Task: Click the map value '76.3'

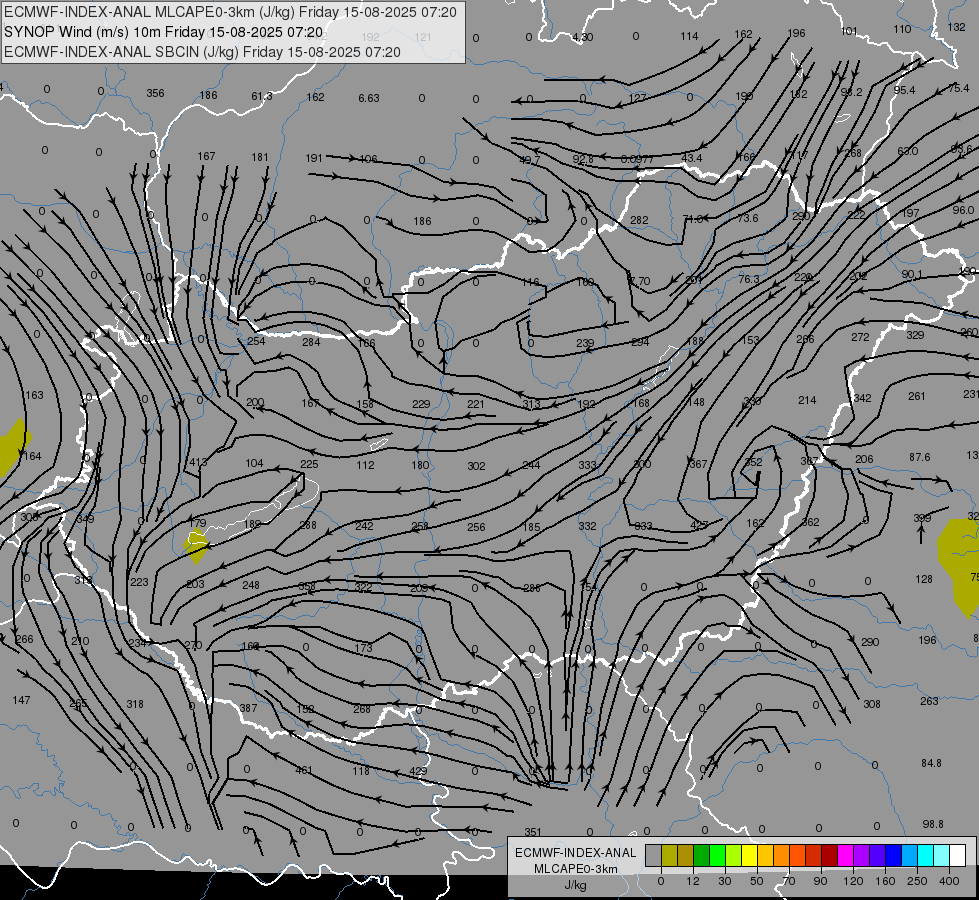Action: pos(749,279)
